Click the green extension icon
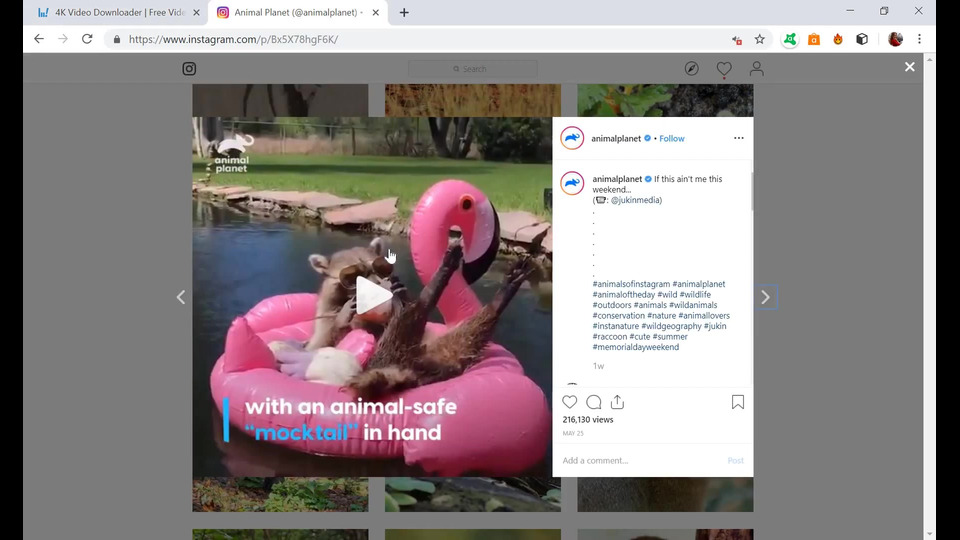 (x=790, y=39)
